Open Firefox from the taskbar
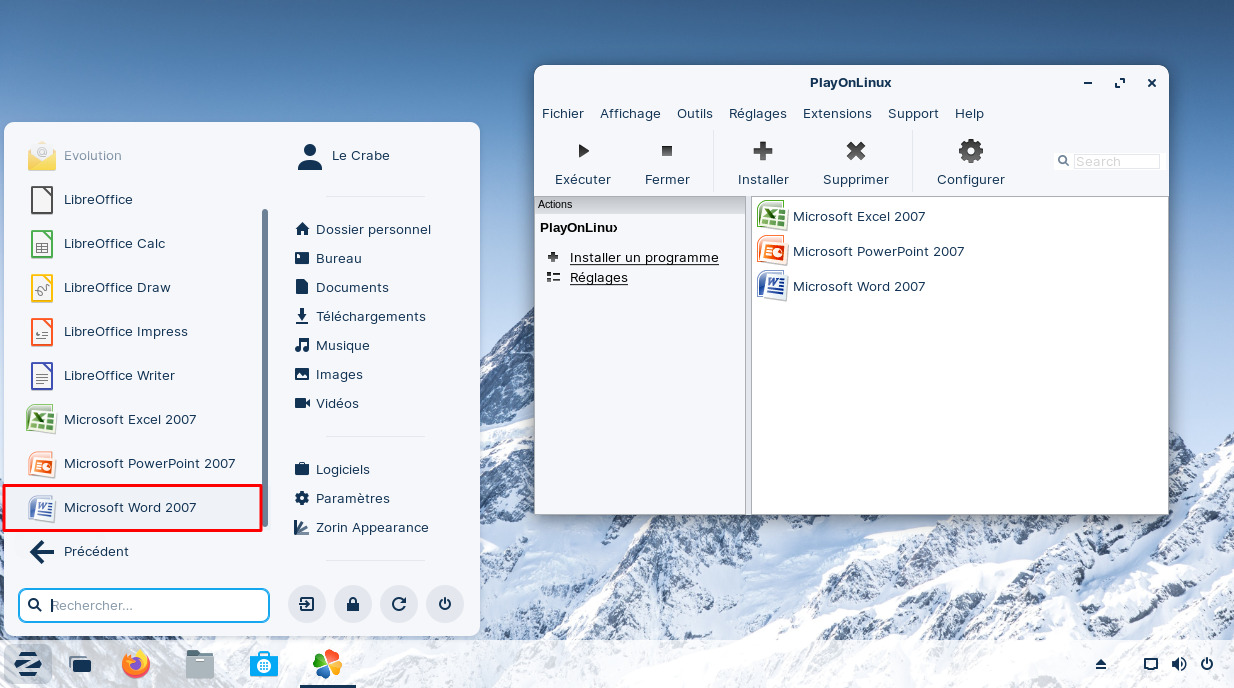The width and height of the screenshot is (1234, 688). pyautogui.click(x=136, y=664)
